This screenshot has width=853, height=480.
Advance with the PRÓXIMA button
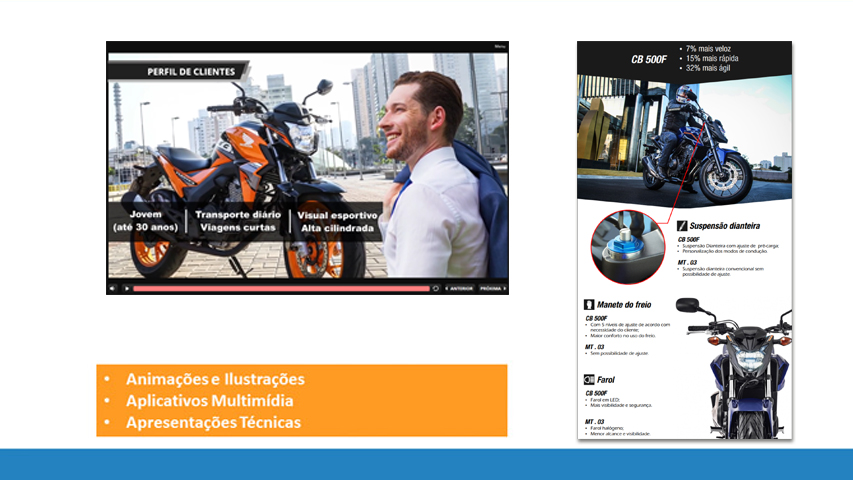point(490,288)
